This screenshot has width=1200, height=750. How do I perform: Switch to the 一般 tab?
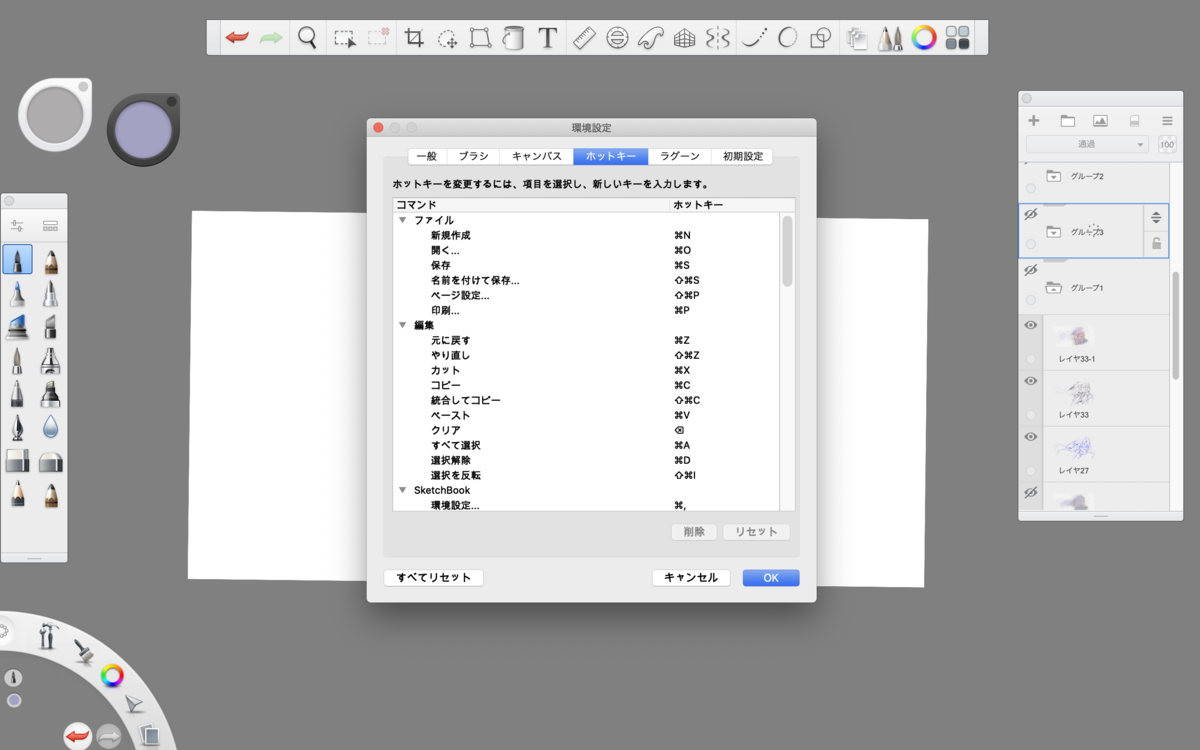pos(427,156)
